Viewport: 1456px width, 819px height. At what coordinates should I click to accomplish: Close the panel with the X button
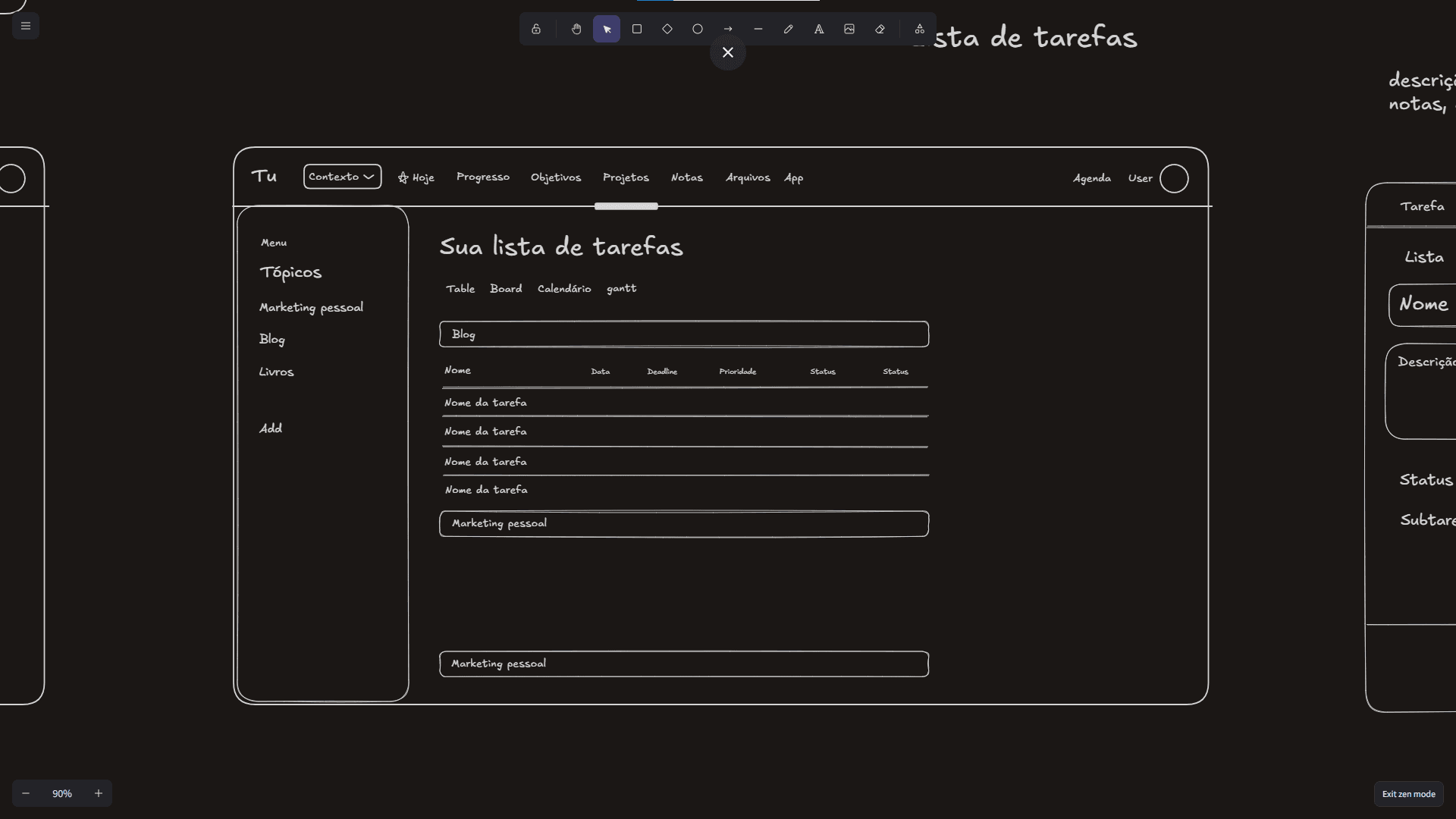pyautogui.click(x=728, y=52)
